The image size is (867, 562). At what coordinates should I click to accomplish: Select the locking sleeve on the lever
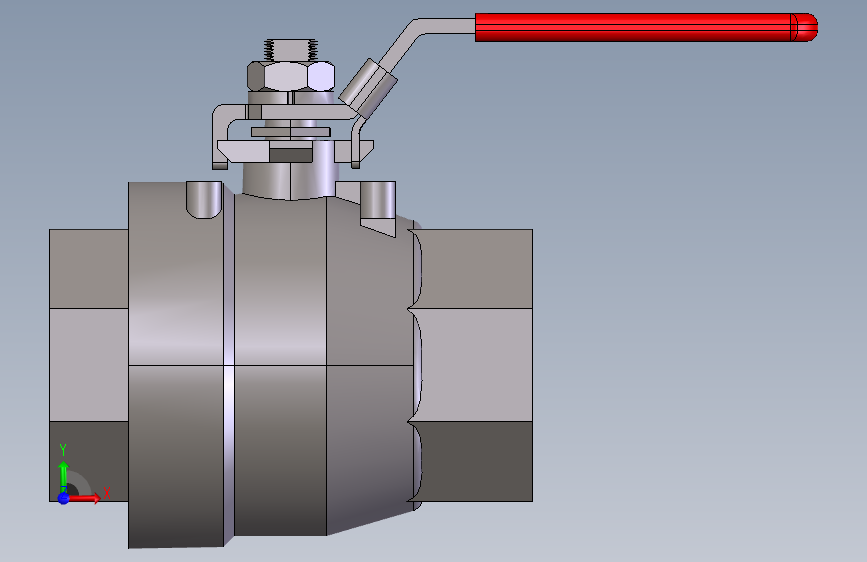point(368,89)
